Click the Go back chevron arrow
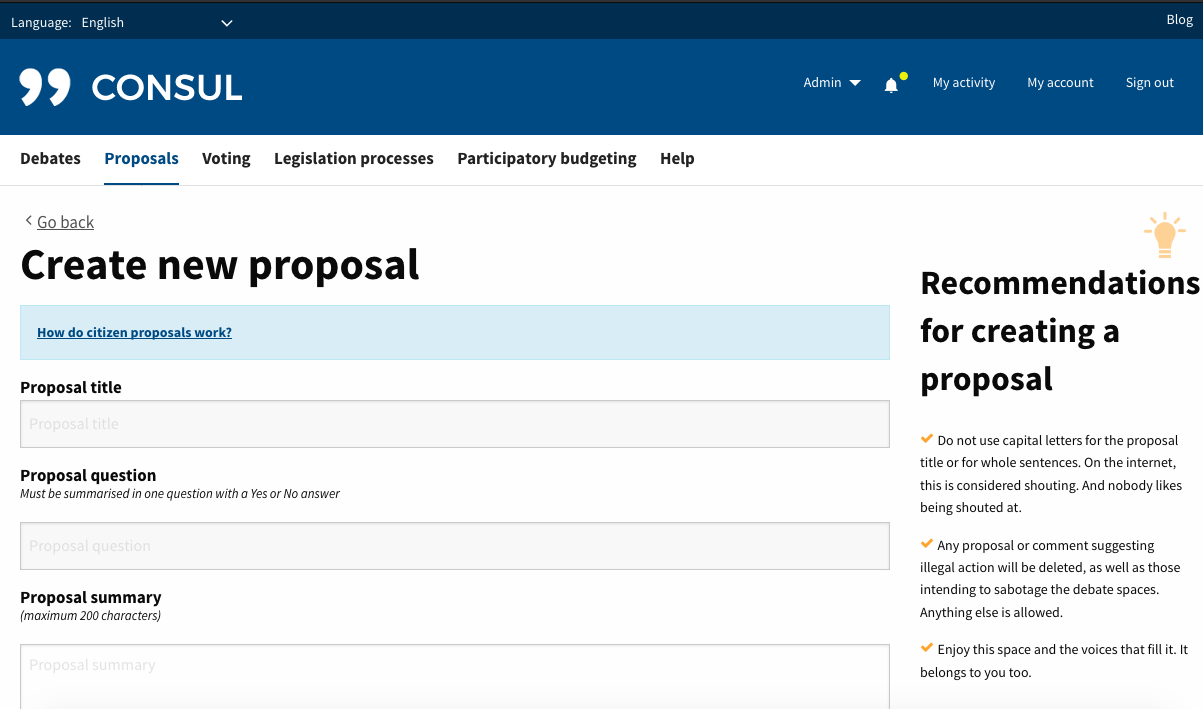The height and width of the screenshot is (709, 1203). click(29, 221)
